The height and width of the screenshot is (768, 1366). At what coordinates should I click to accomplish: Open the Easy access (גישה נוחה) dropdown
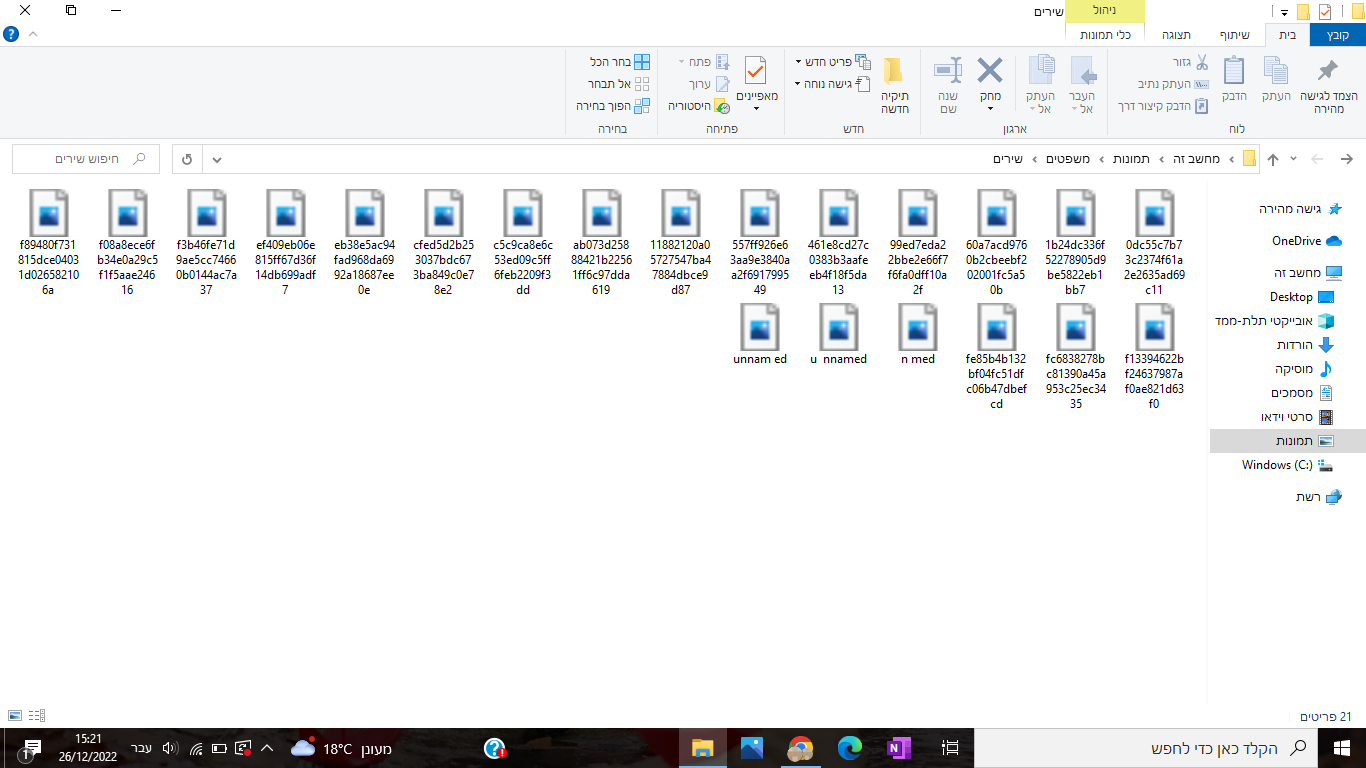tap(833, 84)
